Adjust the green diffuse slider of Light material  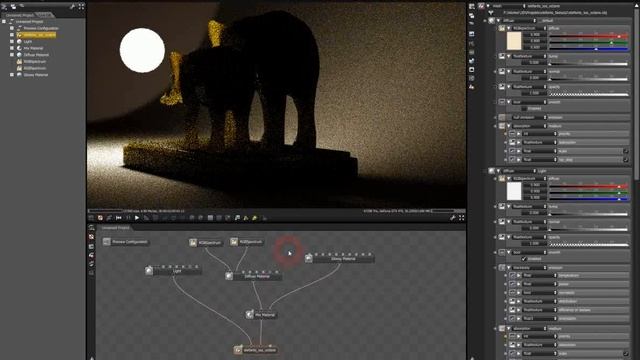point(588,192)
